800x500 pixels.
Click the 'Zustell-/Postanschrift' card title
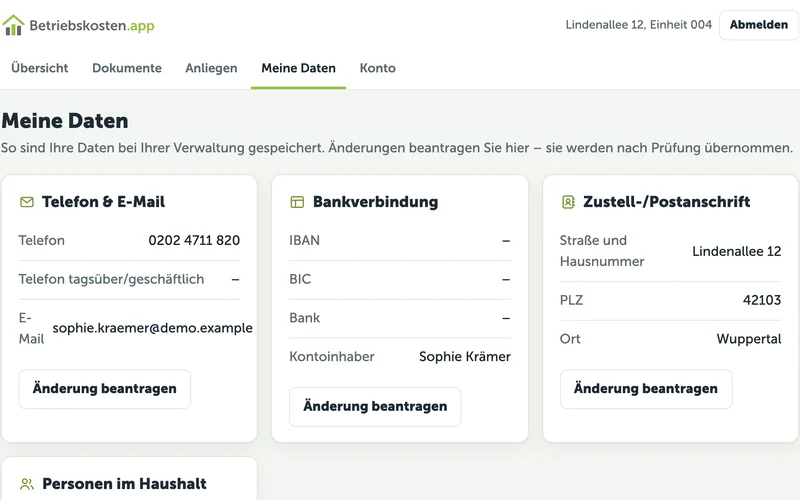(666, 202)
